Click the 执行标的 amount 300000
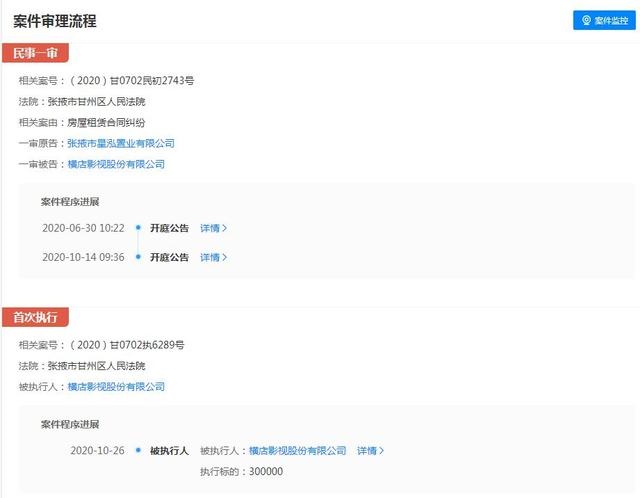640x498 pixels. point(264,472)
